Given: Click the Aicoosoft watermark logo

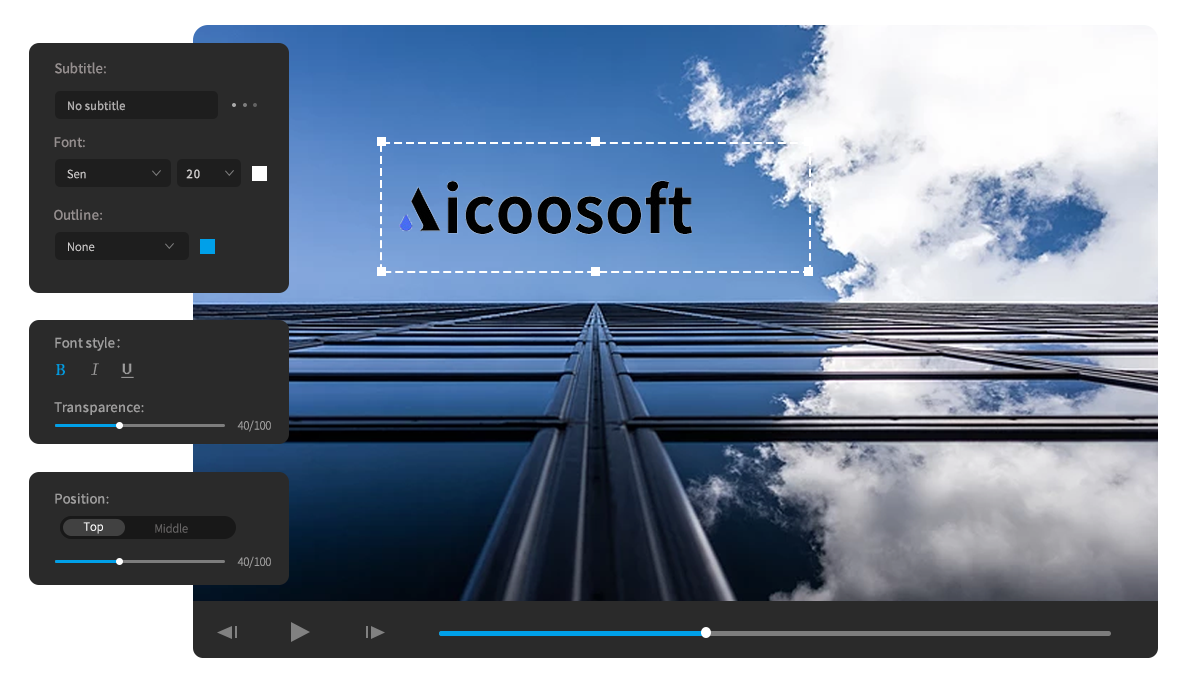Looking at the screenshot, I should click(x=546, y=208).
